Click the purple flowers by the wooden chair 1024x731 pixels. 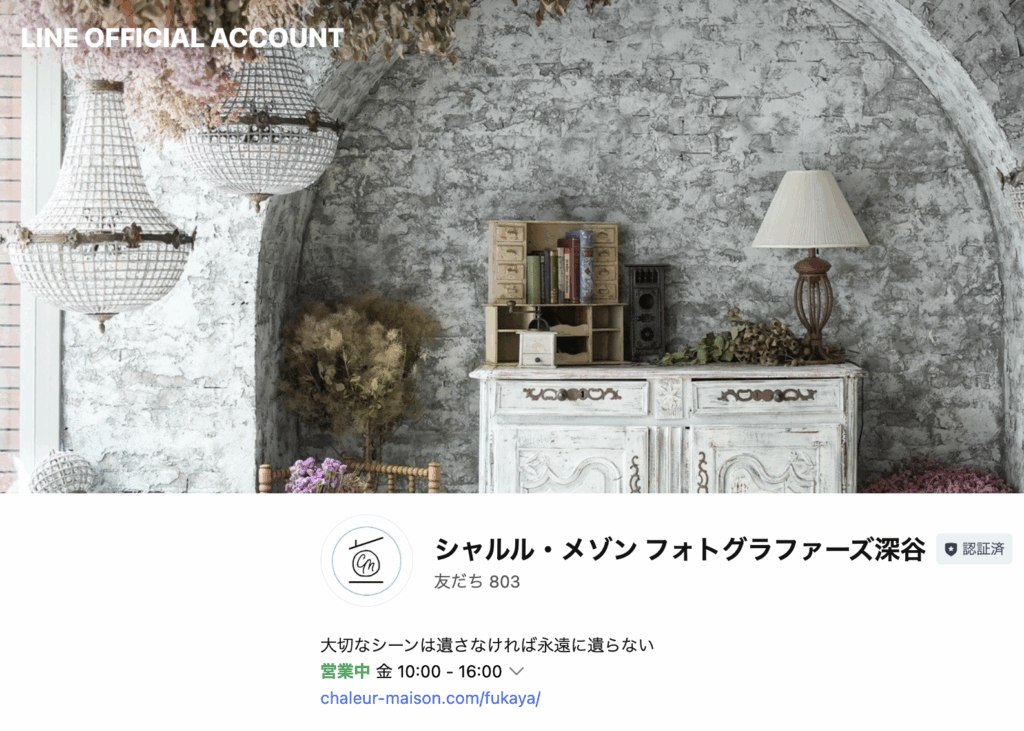(x=321, y=475)
